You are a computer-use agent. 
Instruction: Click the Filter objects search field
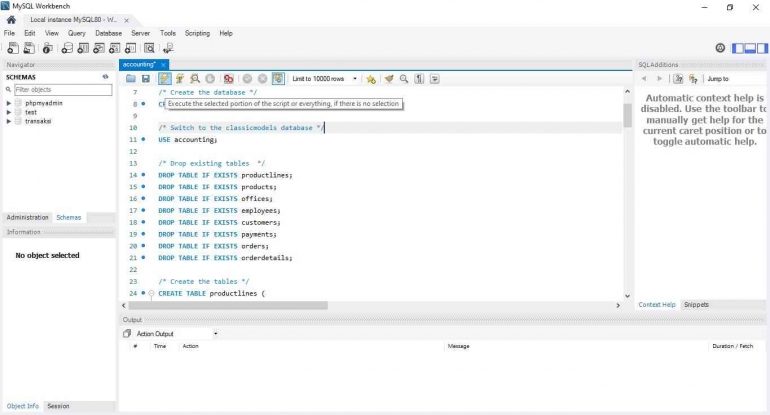(63, 89)
